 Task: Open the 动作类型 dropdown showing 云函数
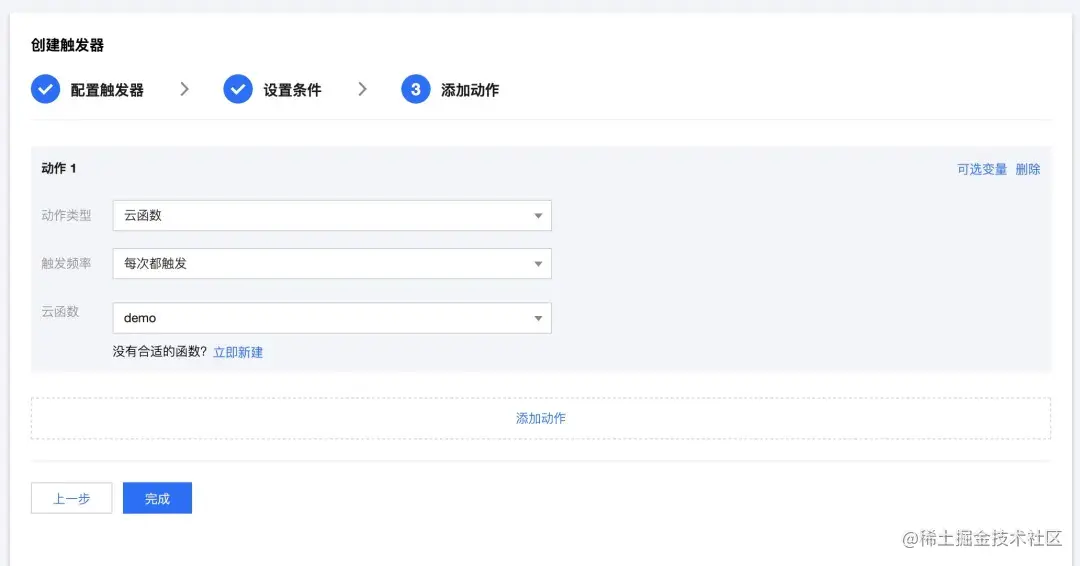(x=332, y=216)
